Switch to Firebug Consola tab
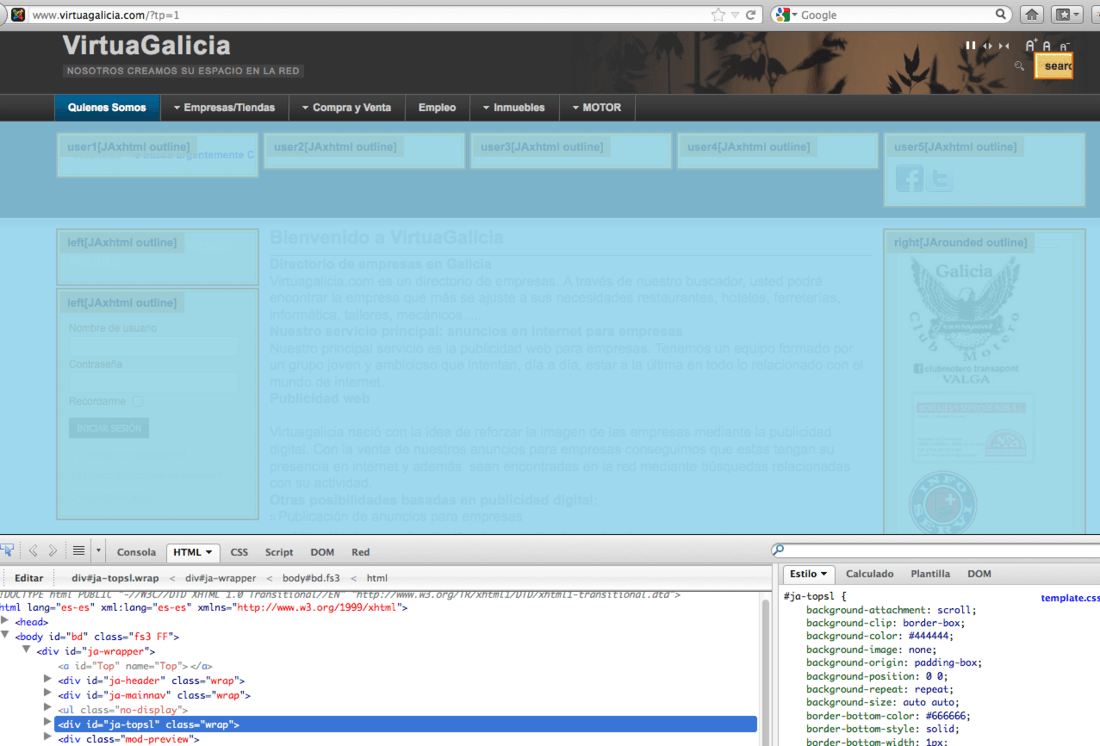Image resolution: width=1100 pixels, height=746 pixels. [136, 552]
